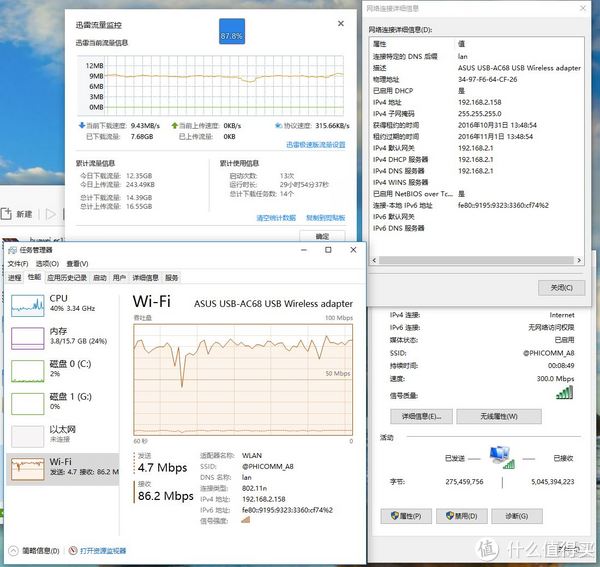Select the 以太网 Ethernet performance item

[x=63, y=436]
